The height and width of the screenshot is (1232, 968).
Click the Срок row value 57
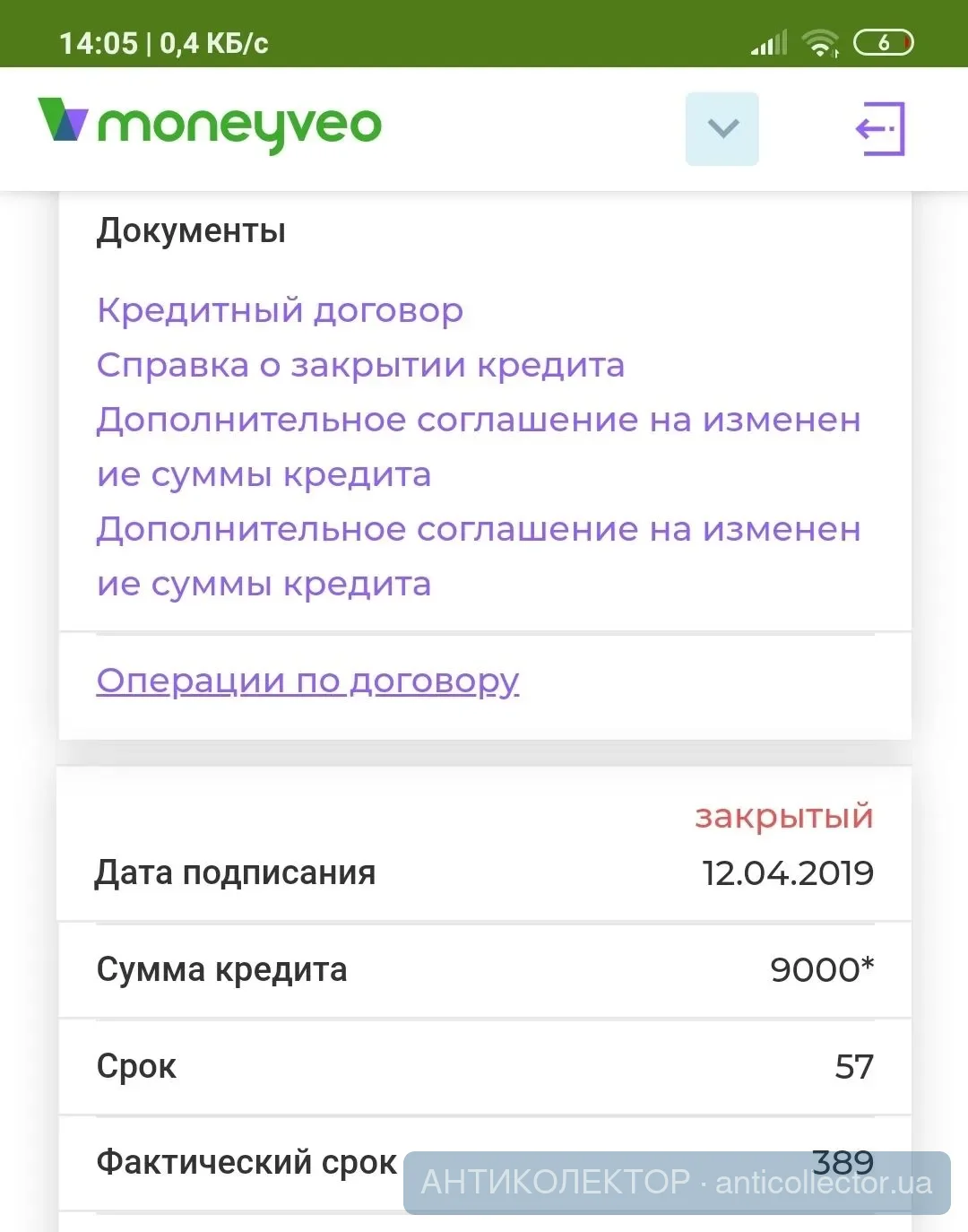pyautogui.click(x=853, y=1066)
